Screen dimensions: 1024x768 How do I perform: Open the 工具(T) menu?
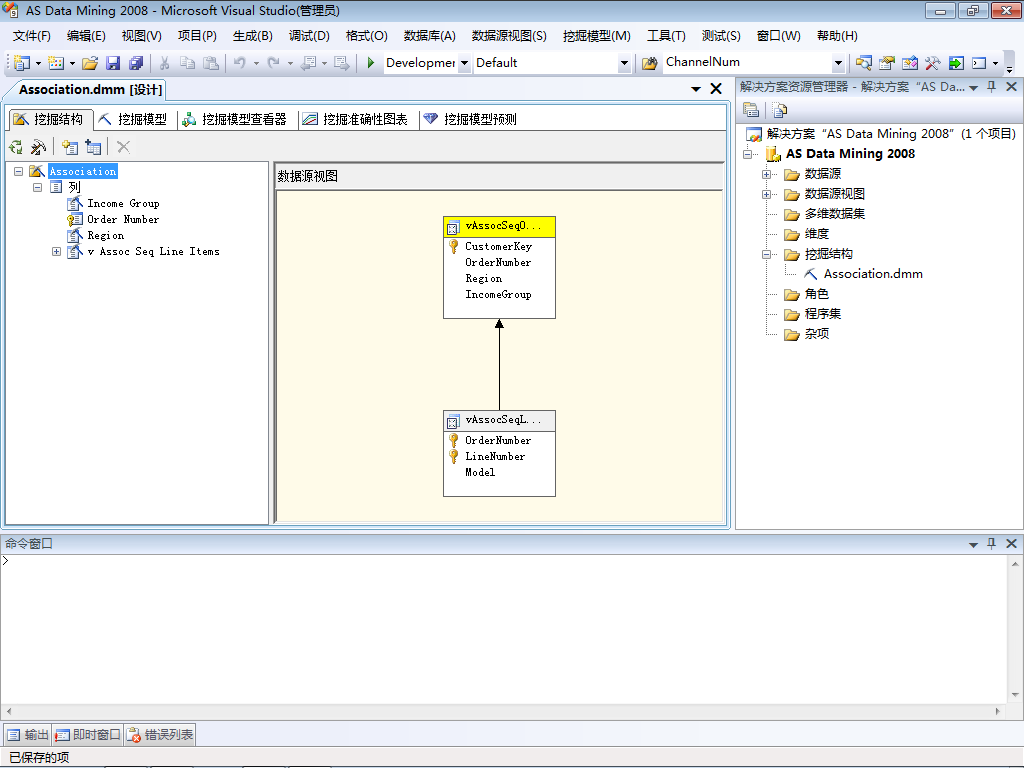(x=666, y=36)
